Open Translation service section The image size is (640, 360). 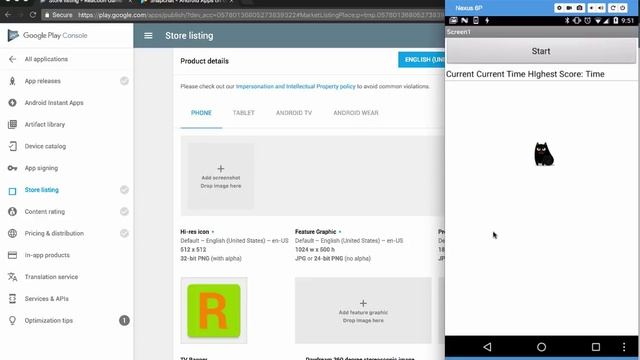click(51, 277)
